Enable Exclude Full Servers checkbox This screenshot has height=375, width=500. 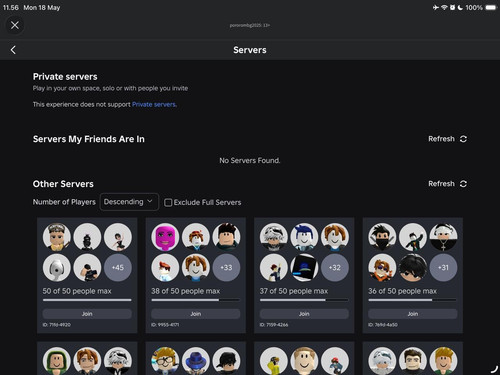pos(168,202)
